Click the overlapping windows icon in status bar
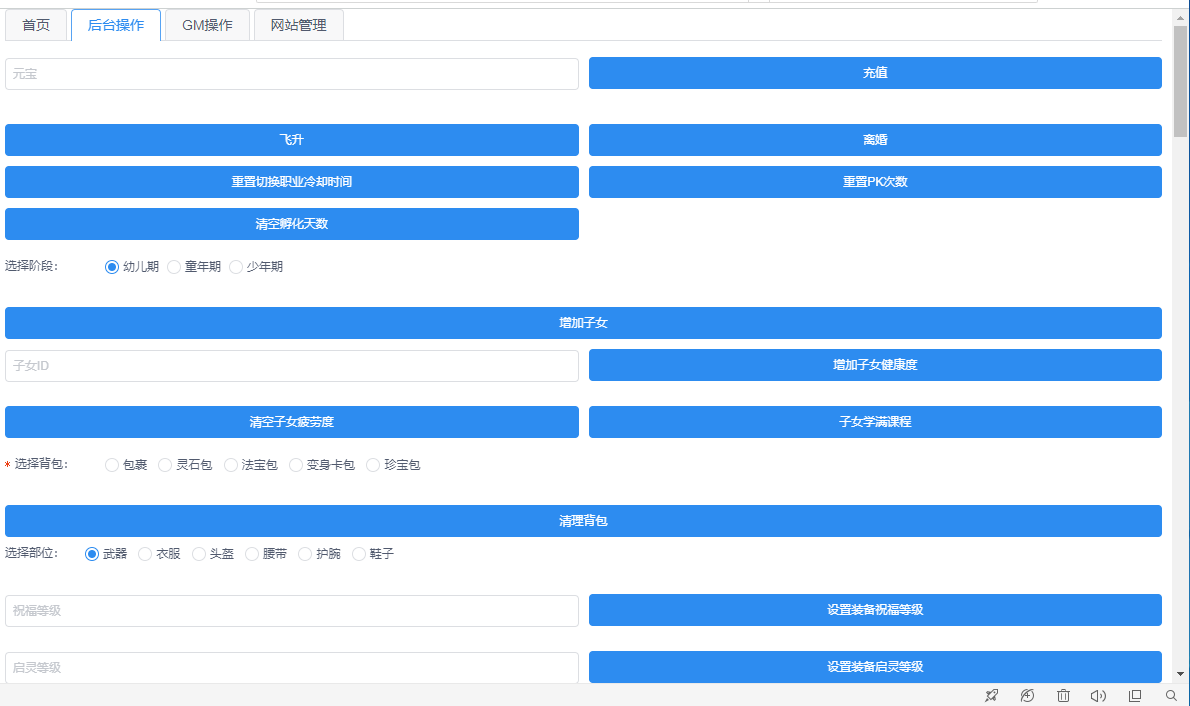The width and height of the screenshot is (1190, 706). (1135, 695)
